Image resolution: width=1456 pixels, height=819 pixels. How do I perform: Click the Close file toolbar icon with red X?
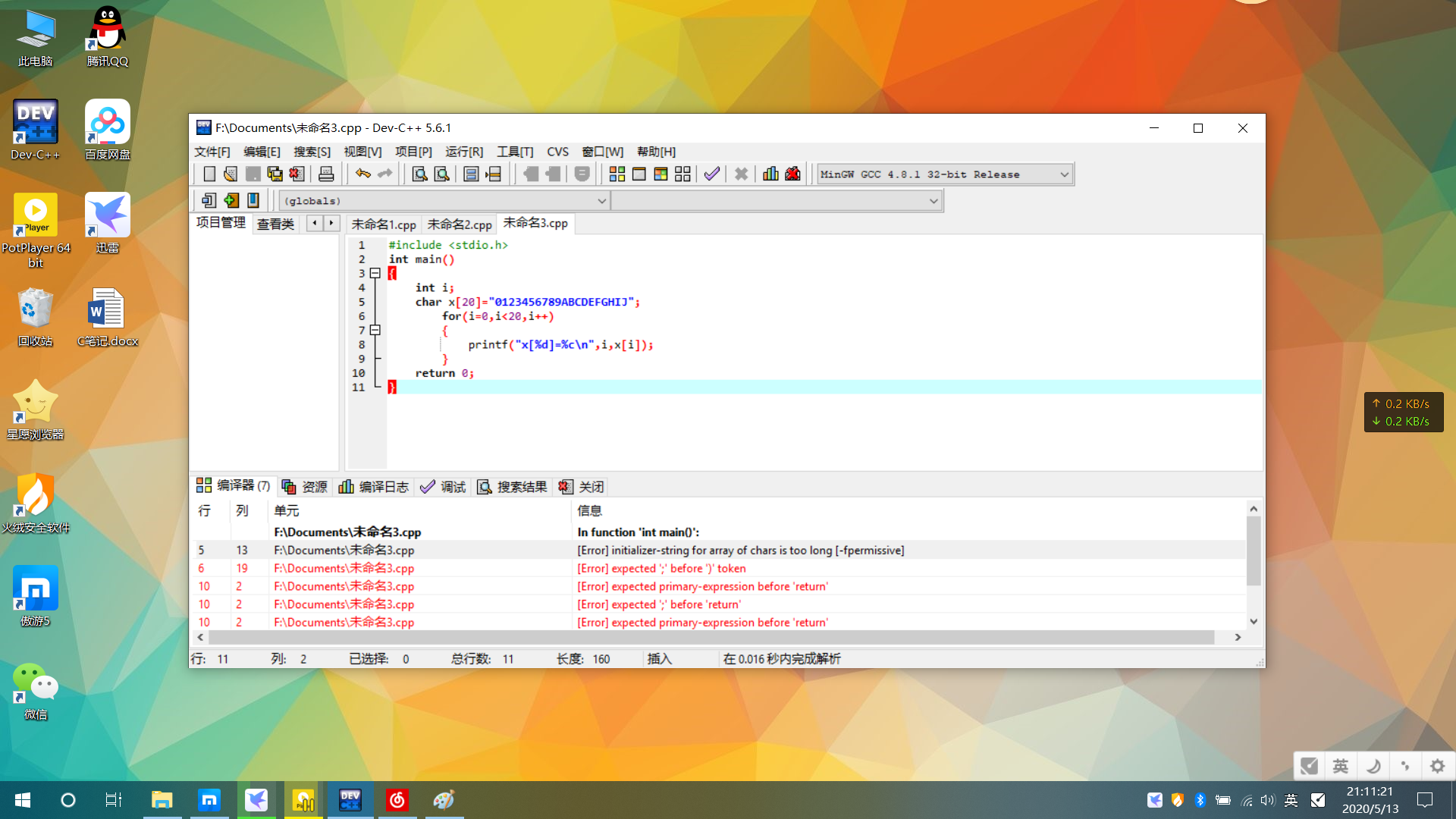[297, 174]
